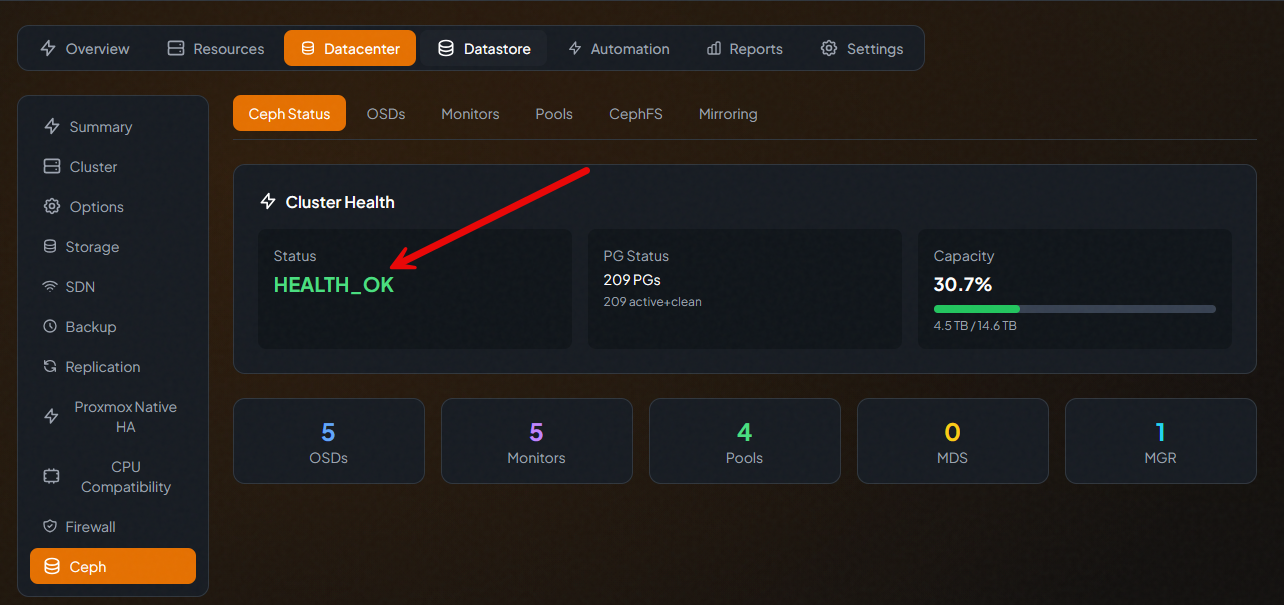The width and height of the screenshot is (1284, 605).
Task: Click the HEALTH_OK status text
Action: coord(334,284)
